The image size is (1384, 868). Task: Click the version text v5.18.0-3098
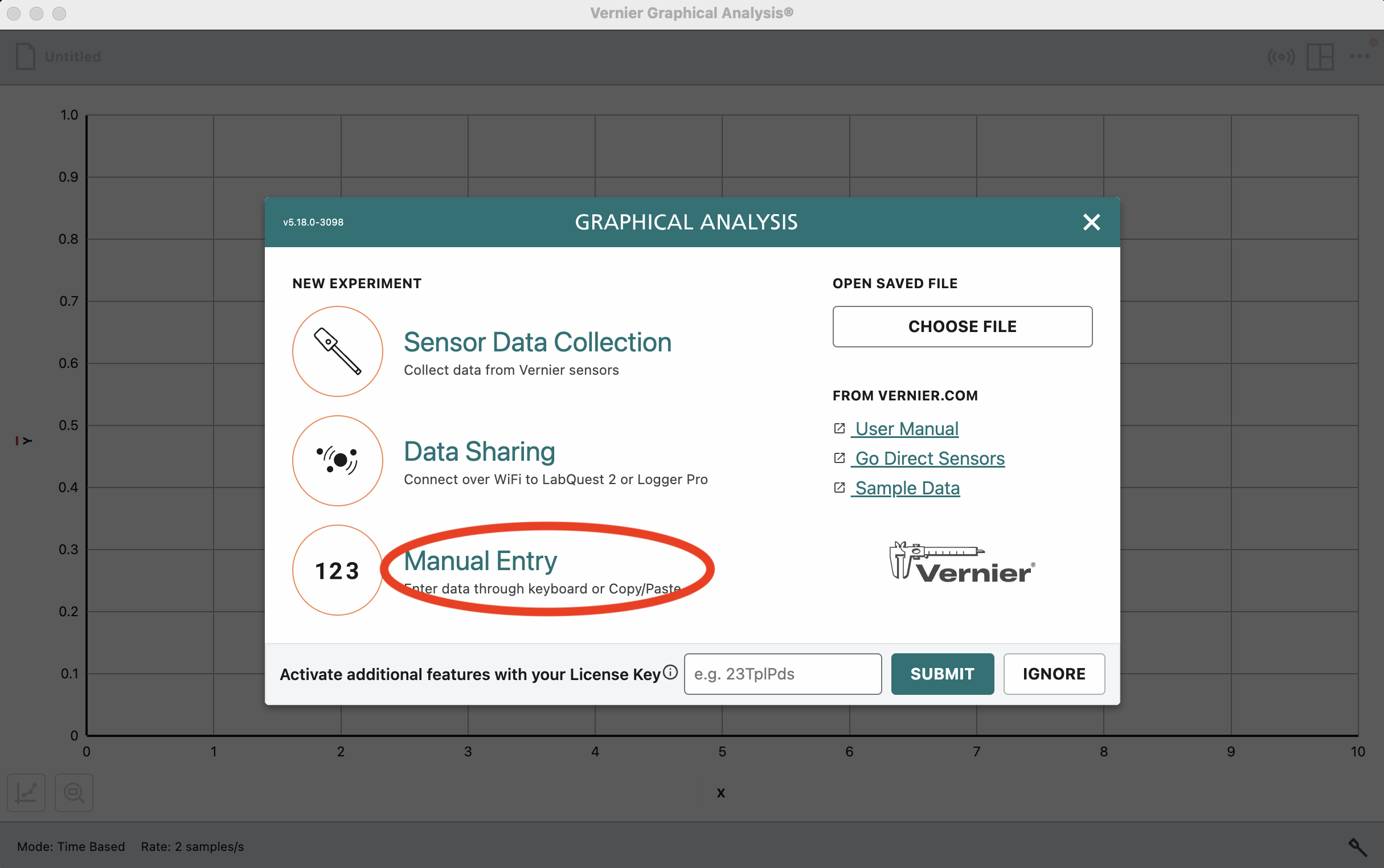point(313,222)
